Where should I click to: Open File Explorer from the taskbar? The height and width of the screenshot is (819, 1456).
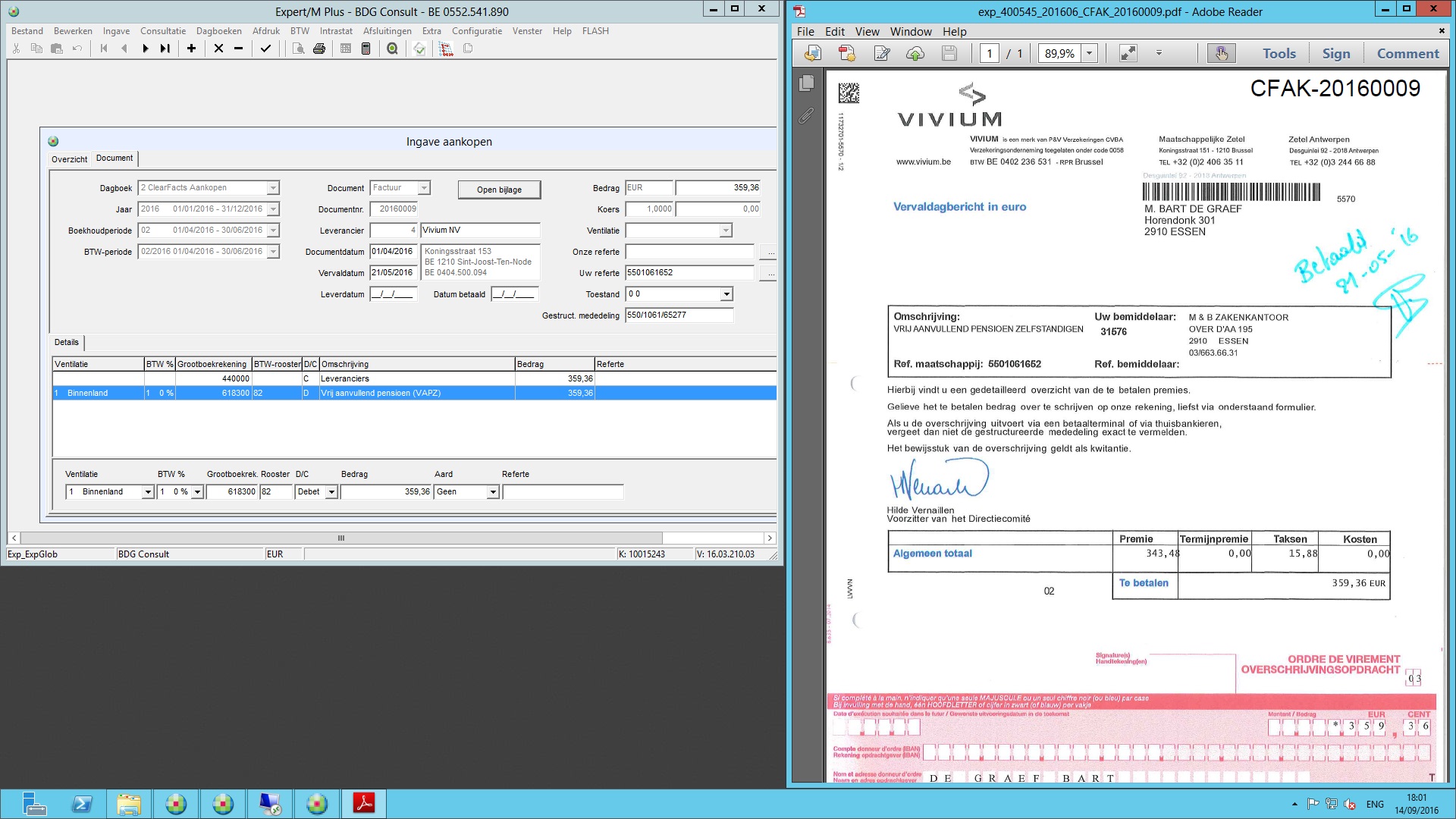(x=129, y=804)
